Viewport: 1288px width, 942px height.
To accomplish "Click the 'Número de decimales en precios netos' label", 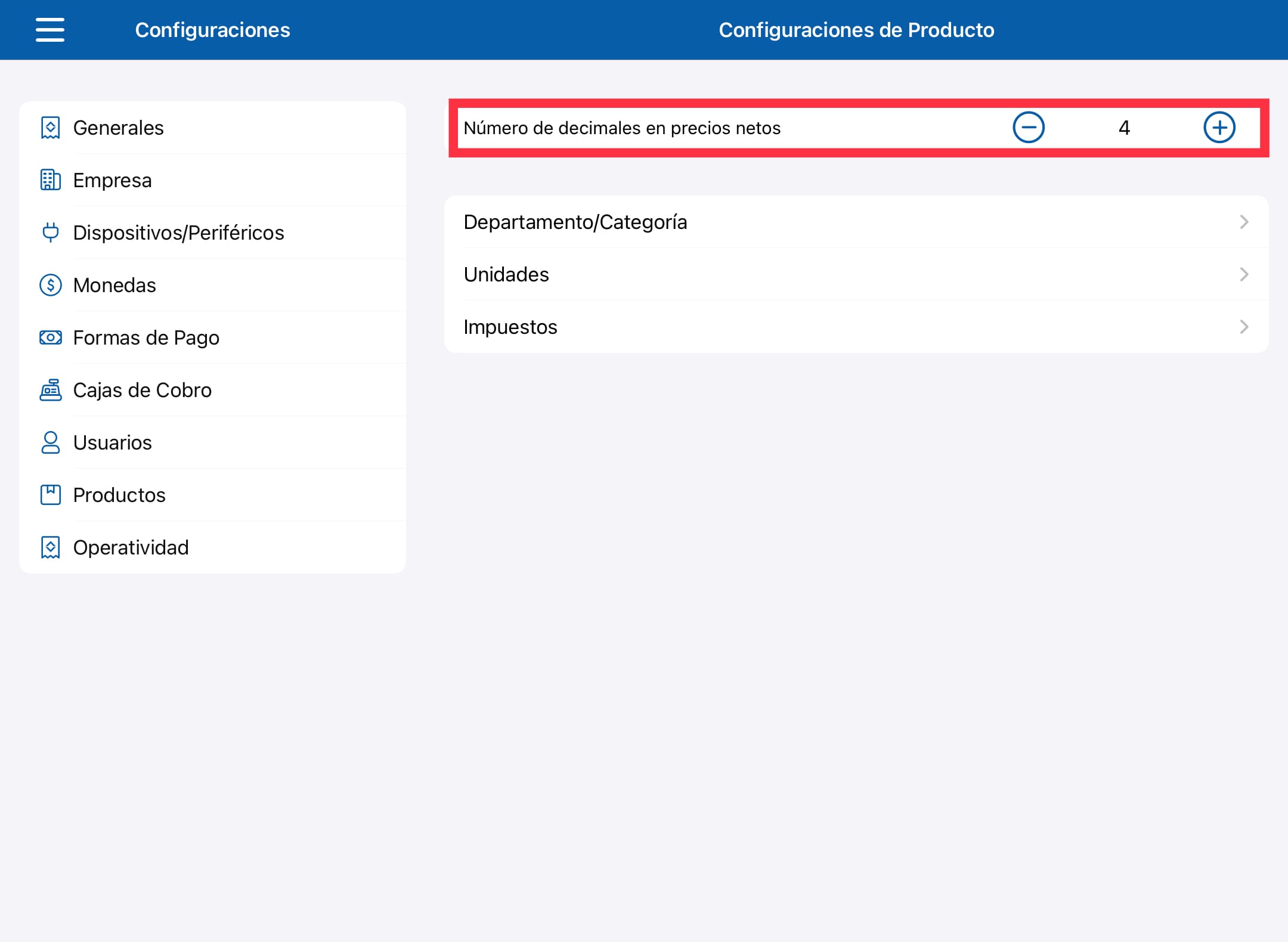I will (x=622, y=128).
